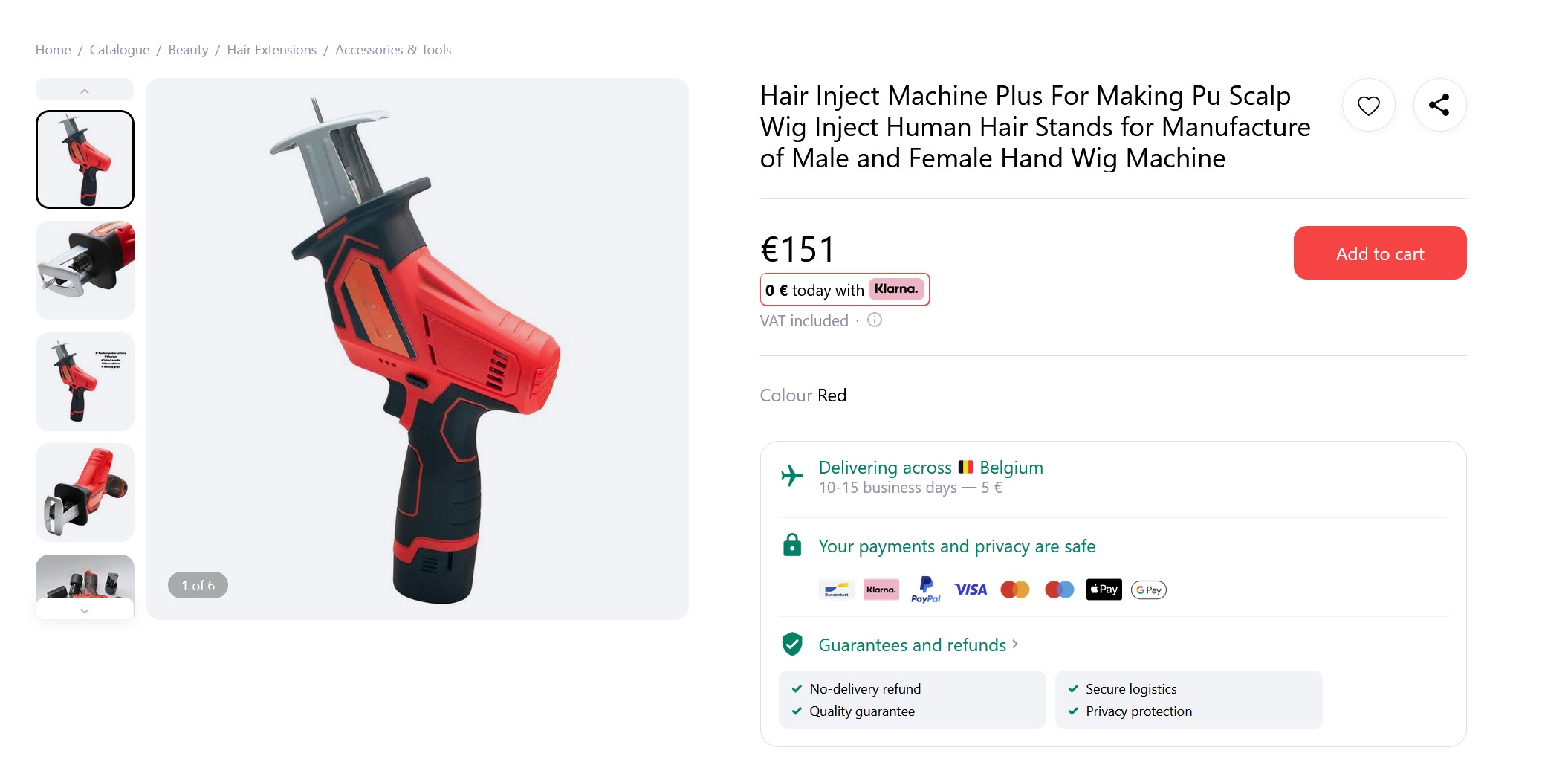Click the Visa payment icon
This screenshot has width=1568, height=759.
click(971, 590)
